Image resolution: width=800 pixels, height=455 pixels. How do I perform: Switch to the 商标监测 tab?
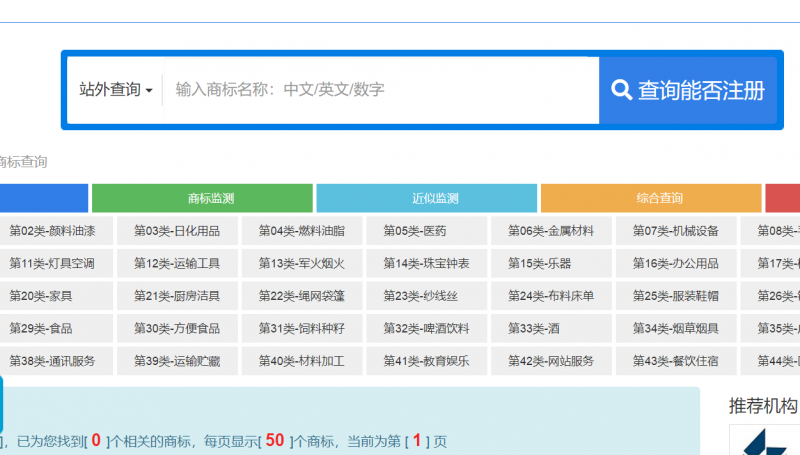coord(202,198)
